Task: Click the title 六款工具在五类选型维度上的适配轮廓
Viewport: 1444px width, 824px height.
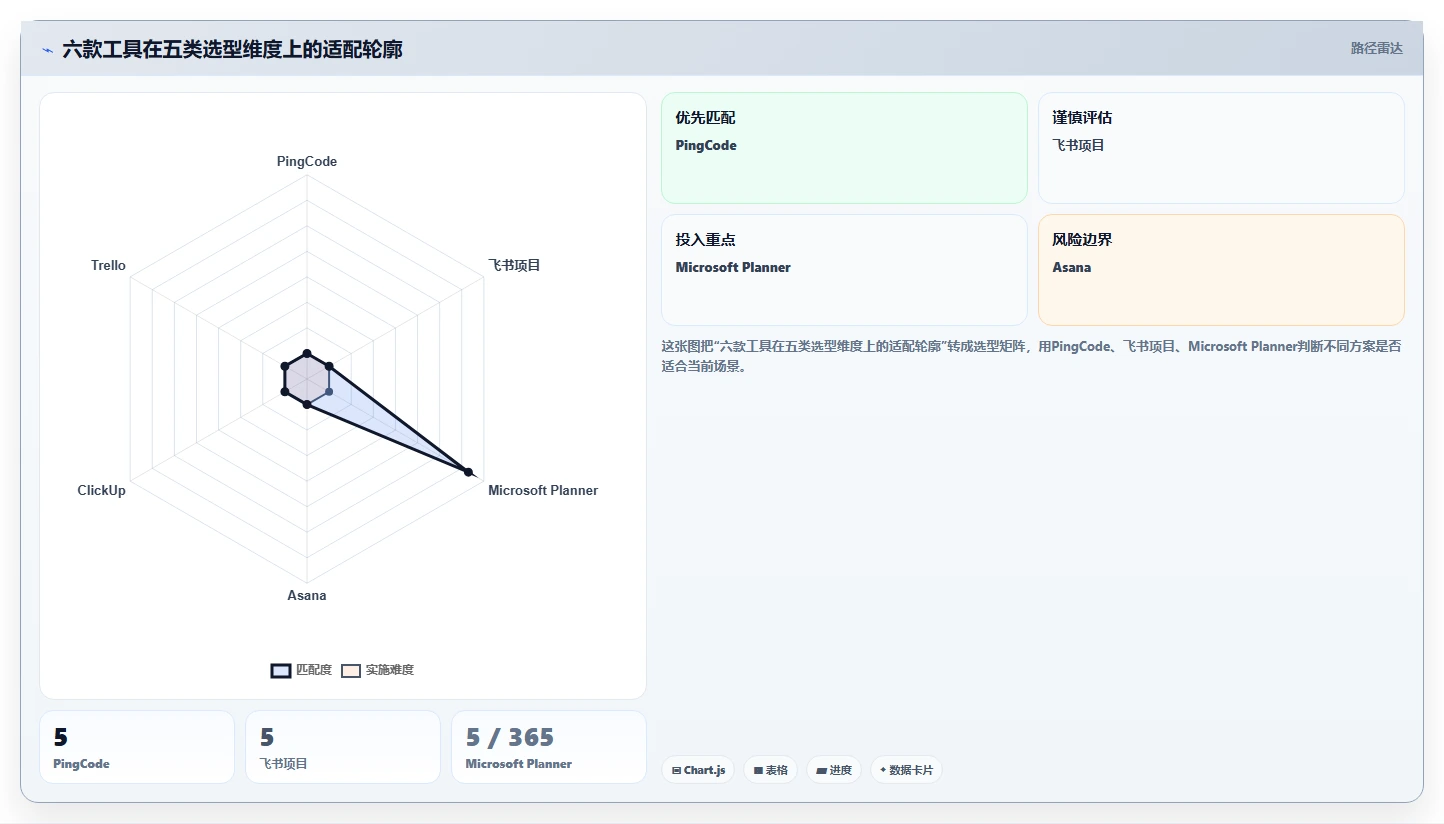Action: pyautogui.click(x=232, y=49)
